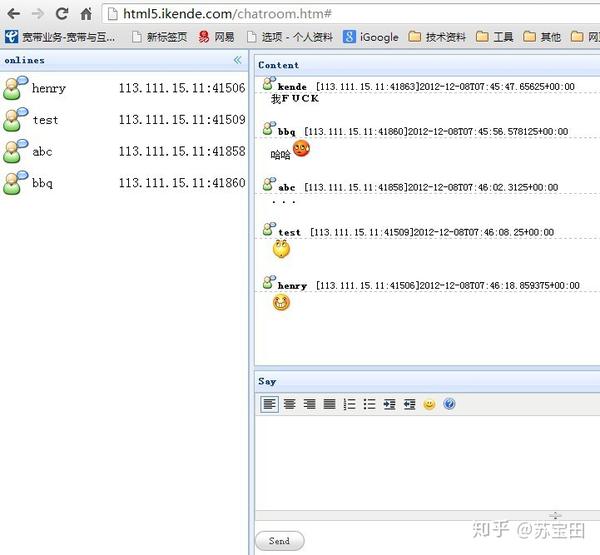The image size is (600, 555).
Task: Open the 技术资料 bookmarks folder
Action: tap(437, 37)
